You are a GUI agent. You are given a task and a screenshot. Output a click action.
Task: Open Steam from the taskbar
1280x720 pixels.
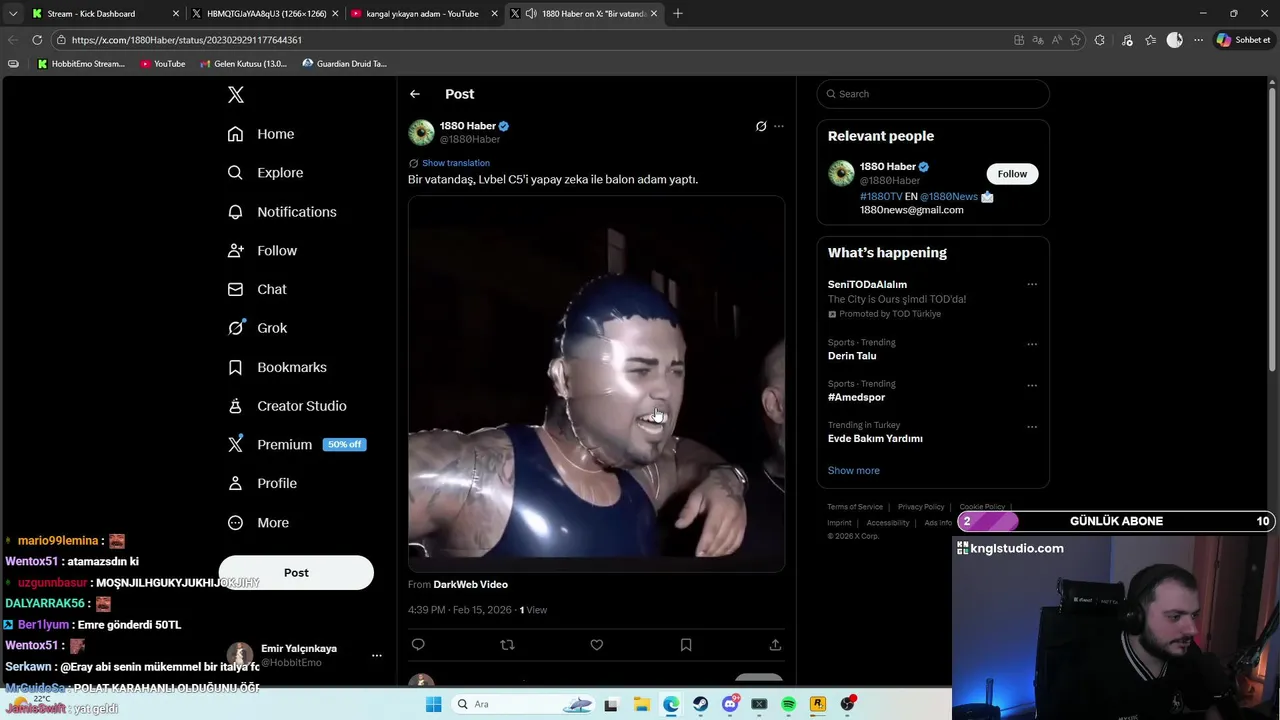[x=701, y=705]
